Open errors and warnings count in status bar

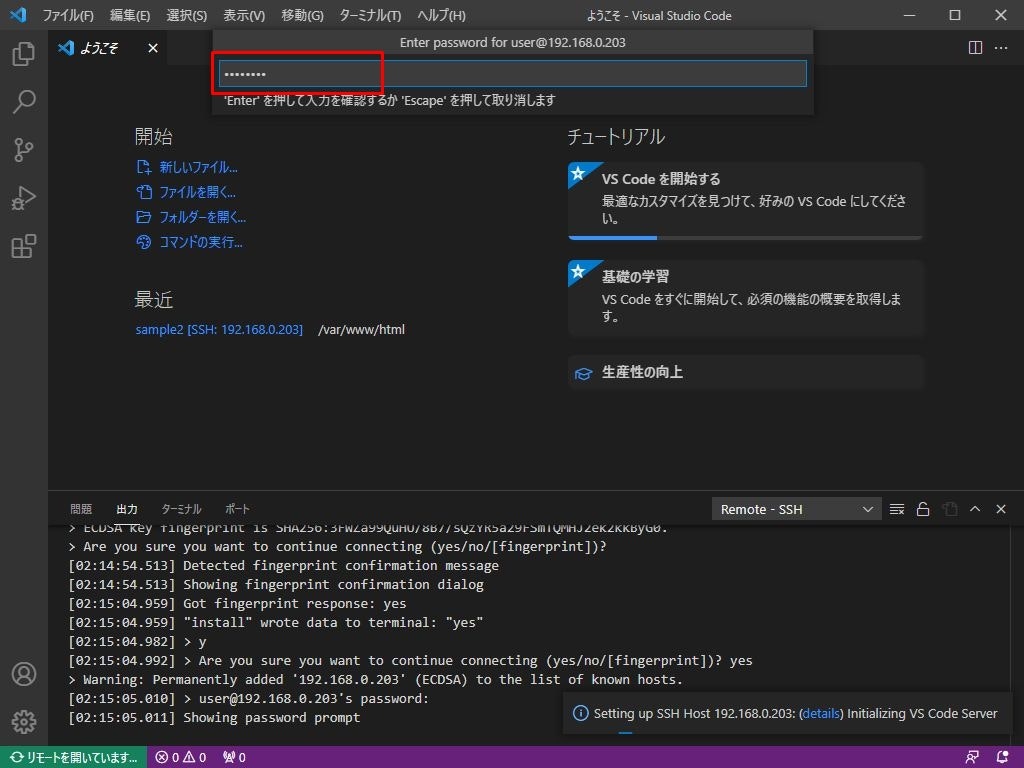(x=181, y=757)
